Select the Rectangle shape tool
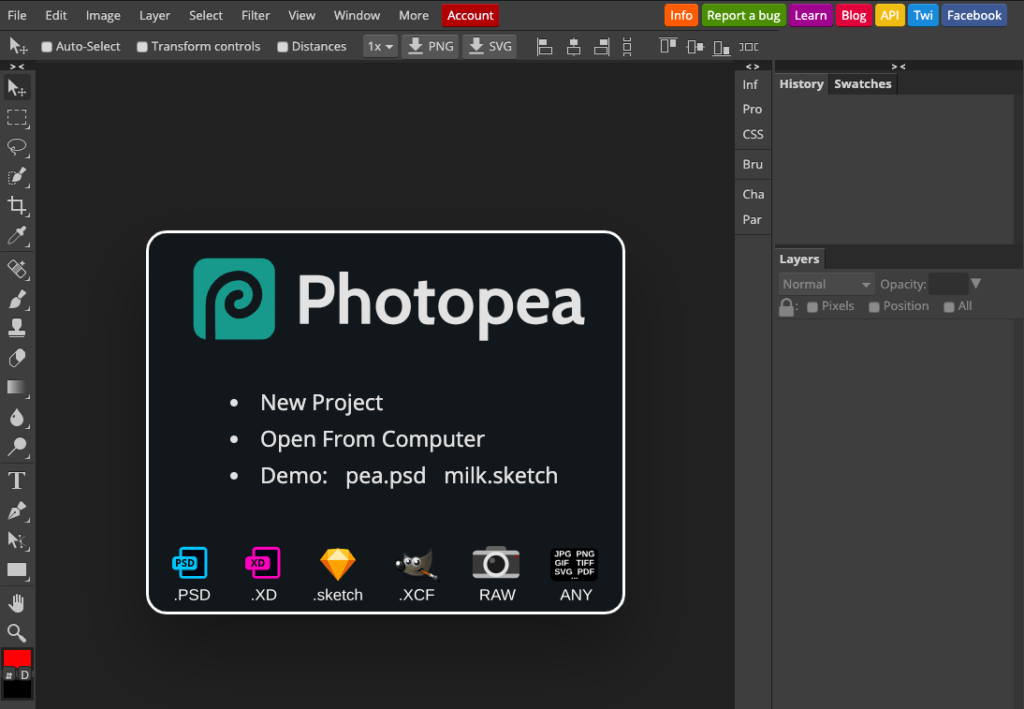Image resolution: width=1024 pixels, height=709 pixels. pos(17,570)
